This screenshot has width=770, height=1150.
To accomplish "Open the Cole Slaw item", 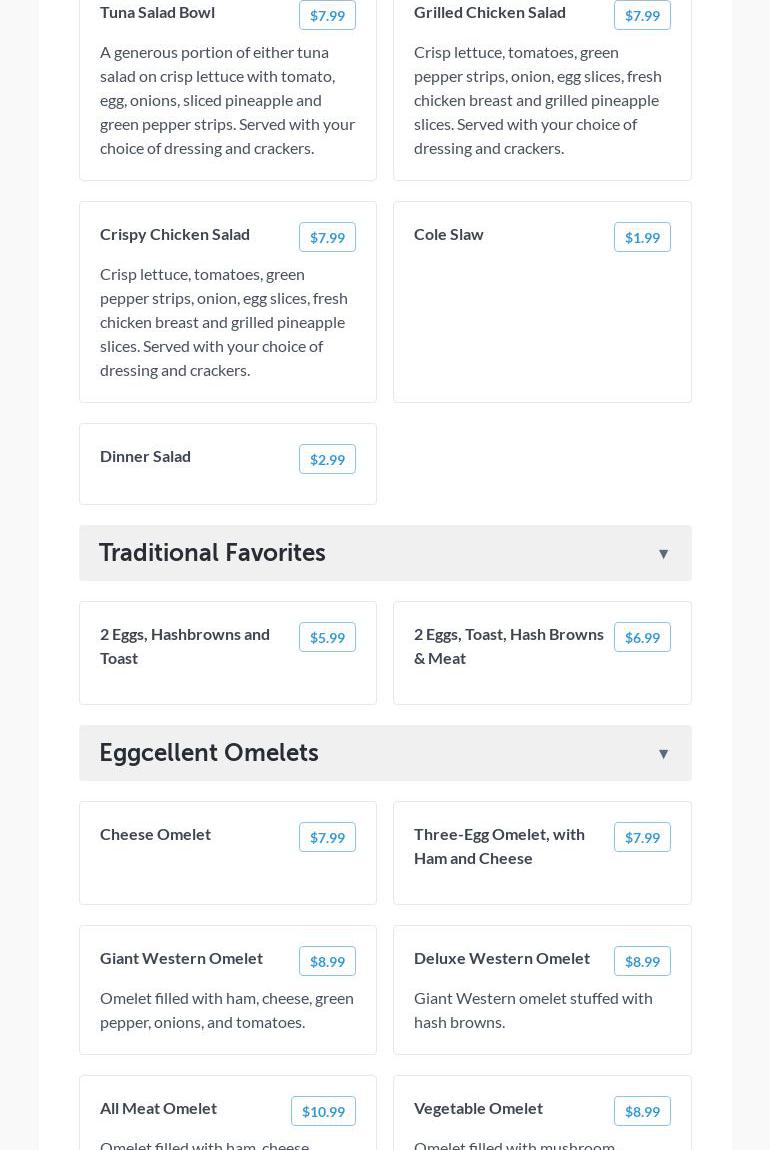I will (449, 234).
